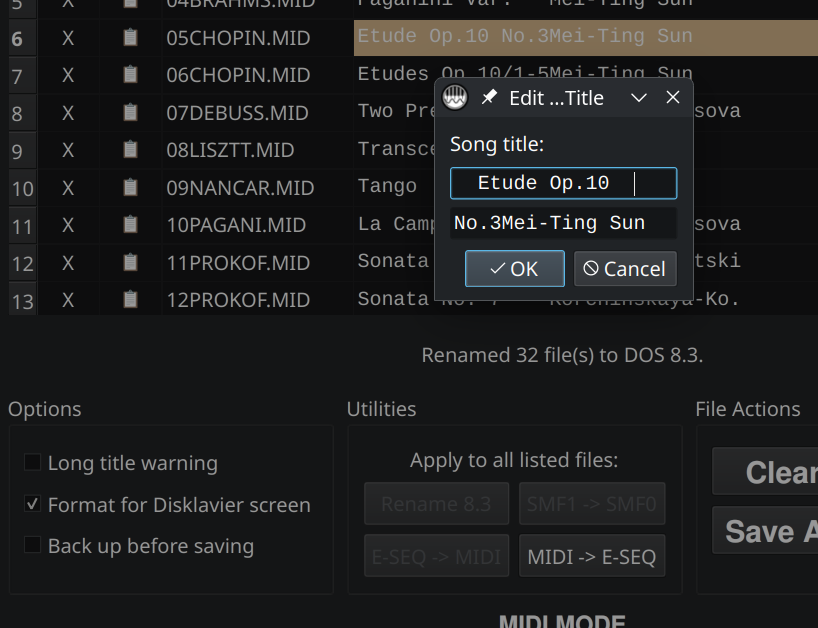Uncheck Format for Disklavier screen
Viewport: 818px width, 628px height.
coord(33,505)
